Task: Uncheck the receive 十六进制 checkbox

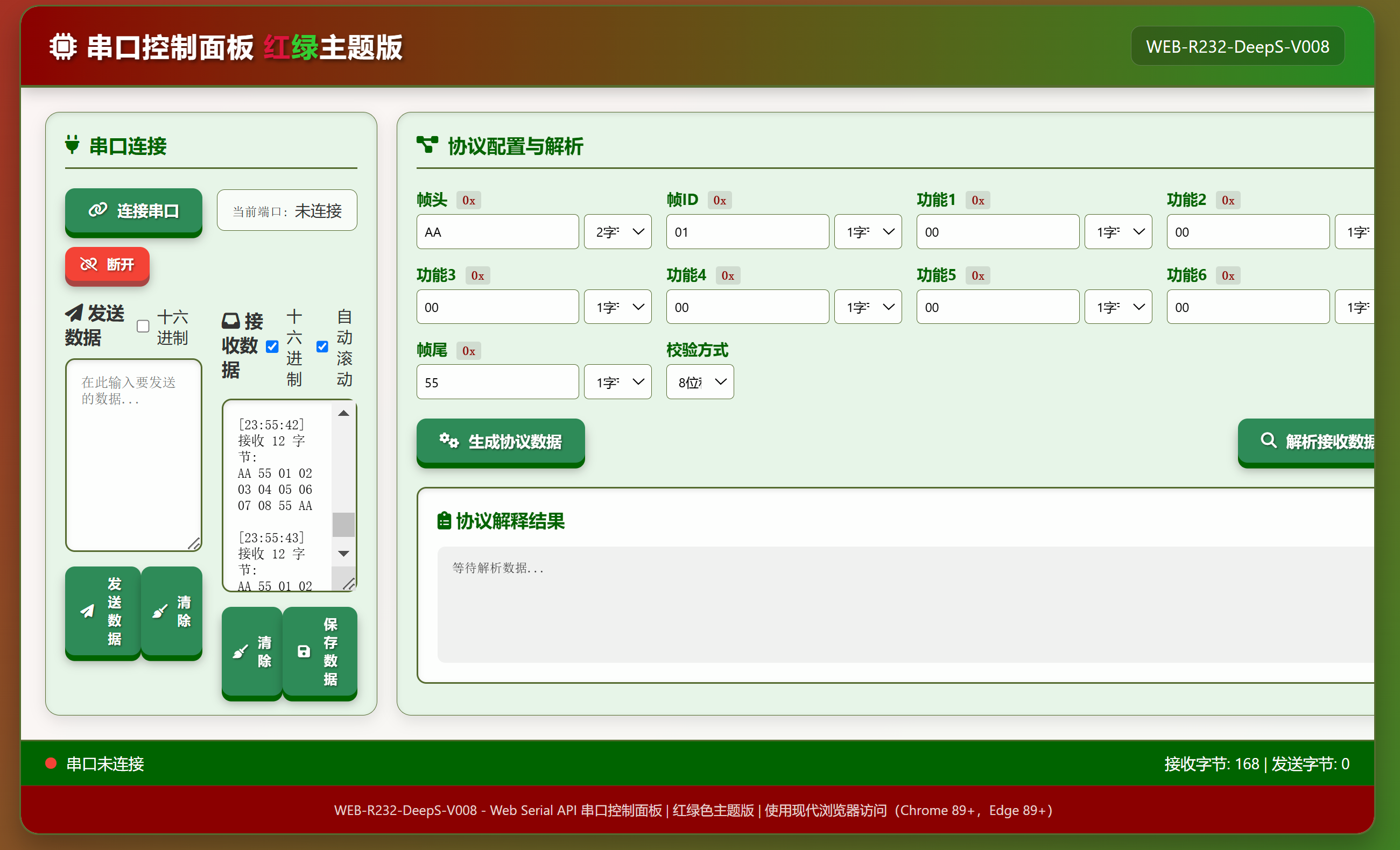Action: (x=272, y=347)
